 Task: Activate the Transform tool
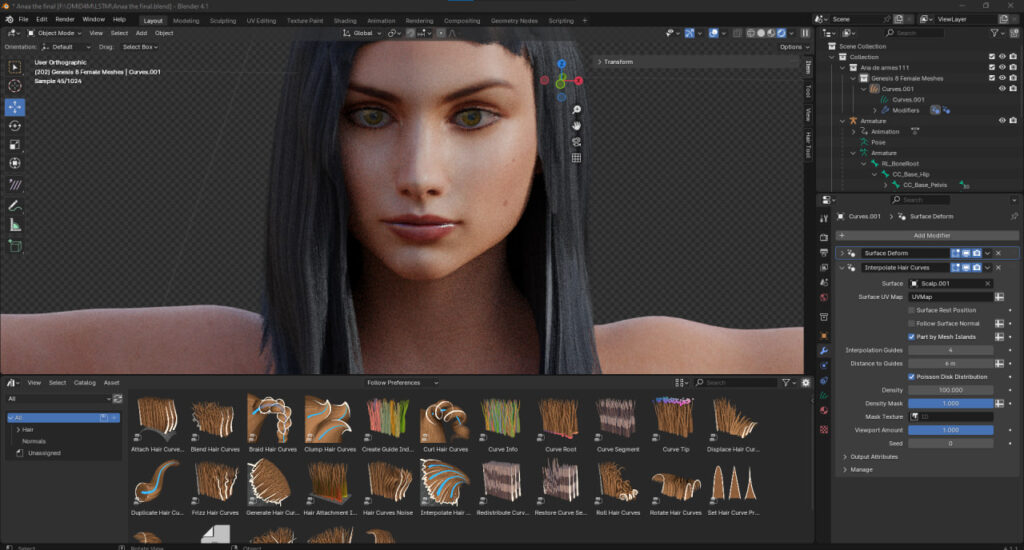coord(14,163)
